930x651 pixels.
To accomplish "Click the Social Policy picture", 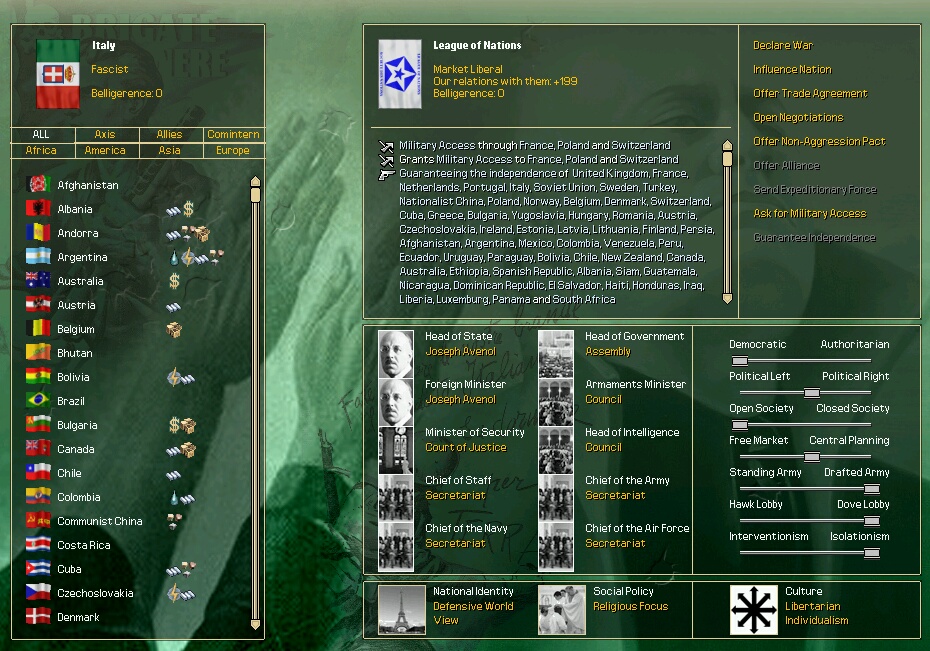I will point(562,610).
